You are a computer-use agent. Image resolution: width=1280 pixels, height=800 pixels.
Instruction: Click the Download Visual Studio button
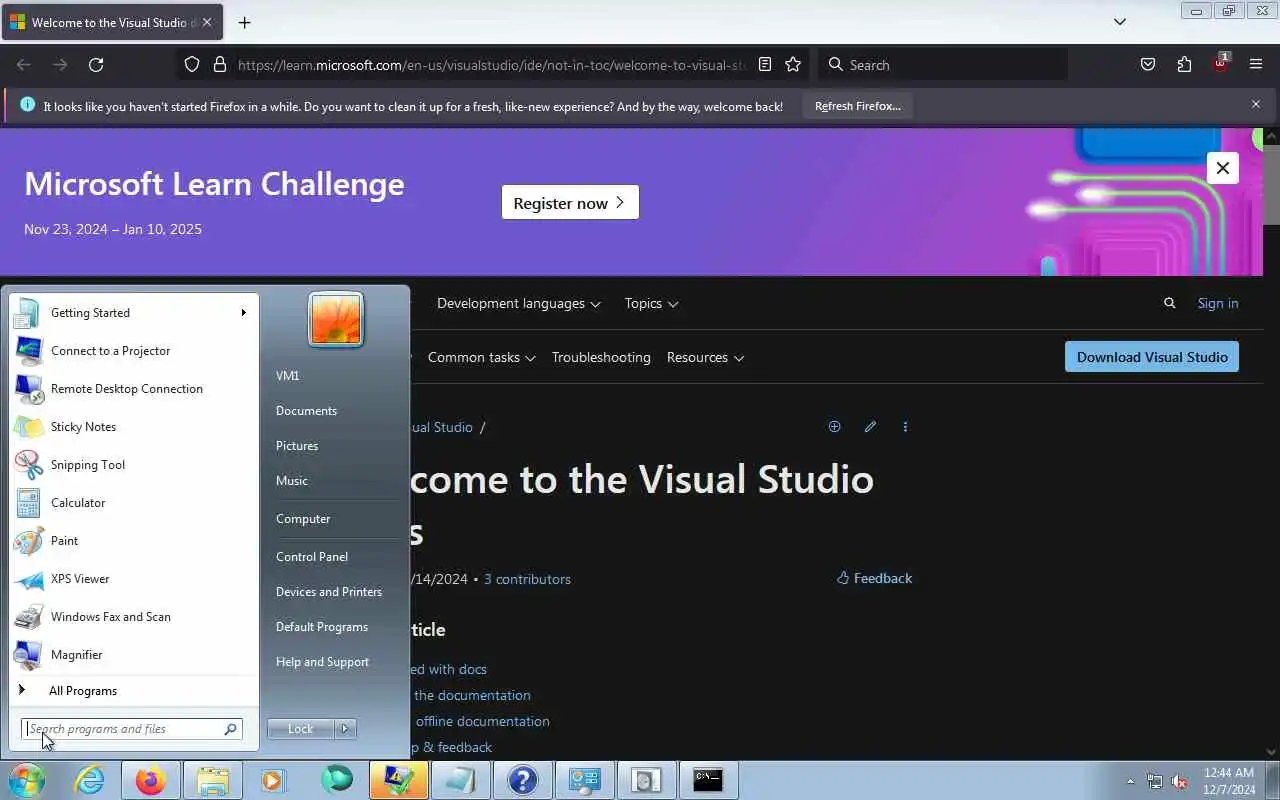point(1152,357)
